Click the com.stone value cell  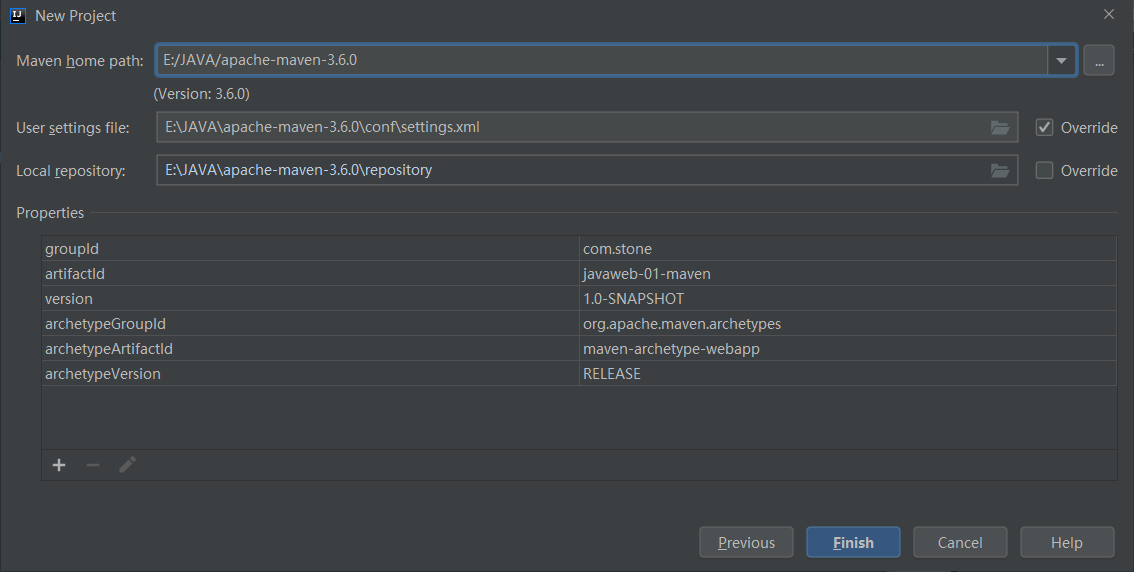848,249
